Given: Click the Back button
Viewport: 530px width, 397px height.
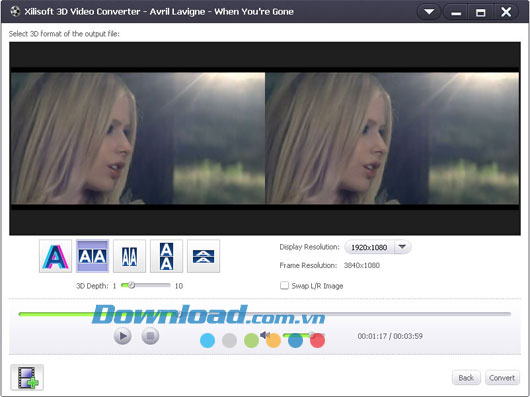Looking at the screenshot, I should (466, 377).
